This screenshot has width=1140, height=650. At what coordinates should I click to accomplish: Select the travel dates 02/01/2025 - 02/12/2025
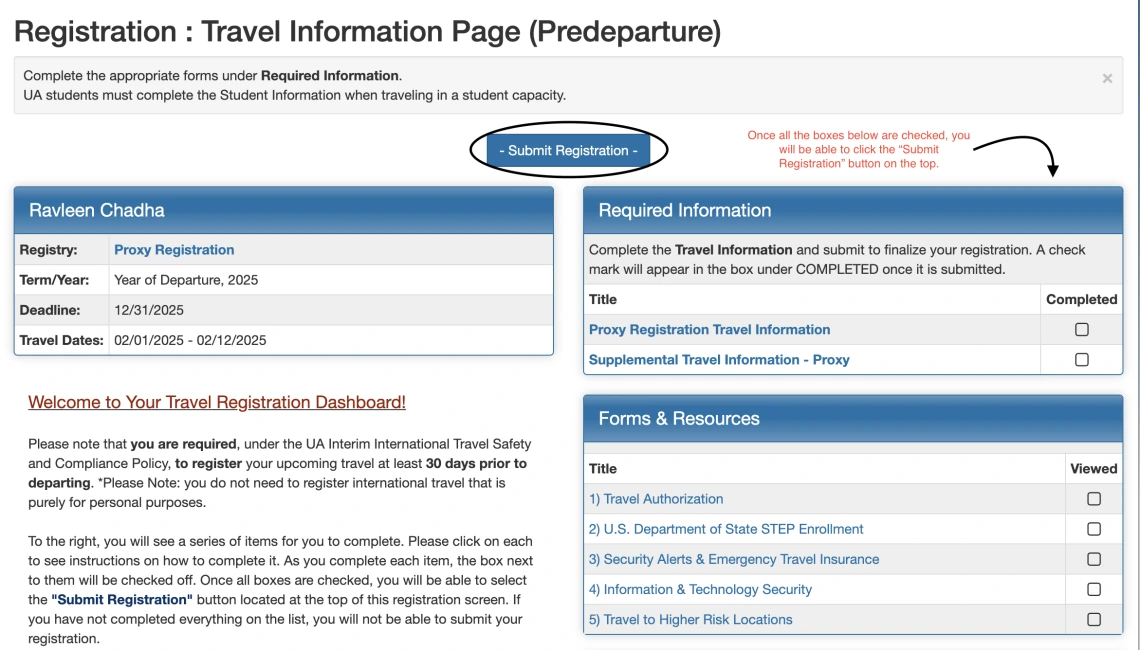pos(190,340)
